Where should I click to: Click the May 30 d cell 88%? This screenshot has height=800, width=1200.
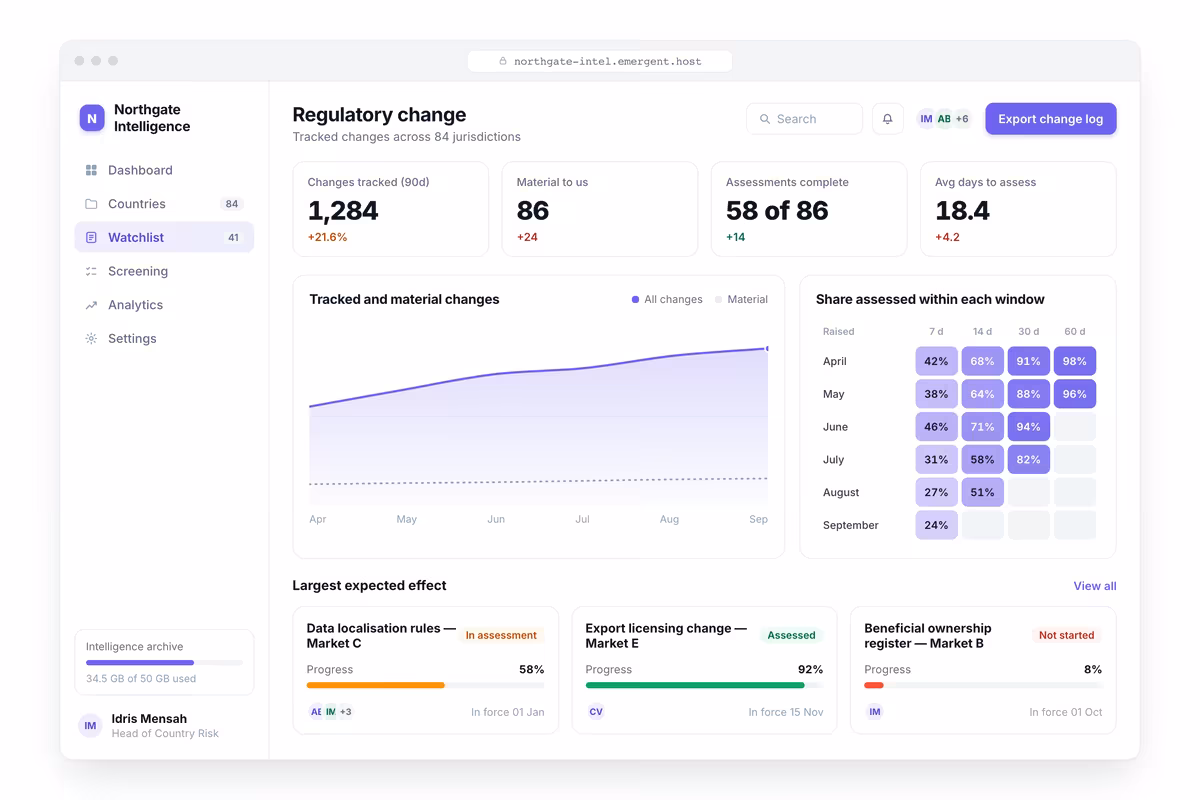[1029, 394]
